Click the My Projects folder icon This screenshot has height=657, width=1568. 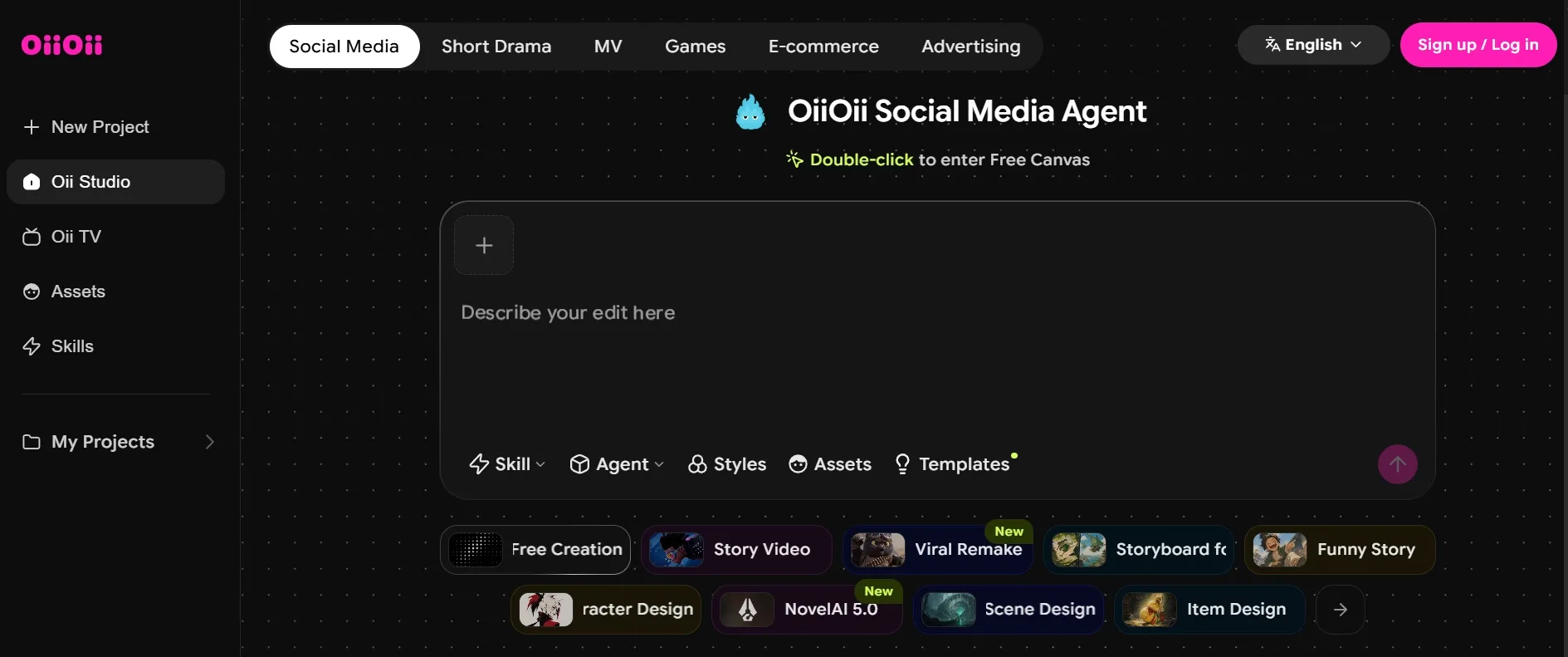pos(32,442)
